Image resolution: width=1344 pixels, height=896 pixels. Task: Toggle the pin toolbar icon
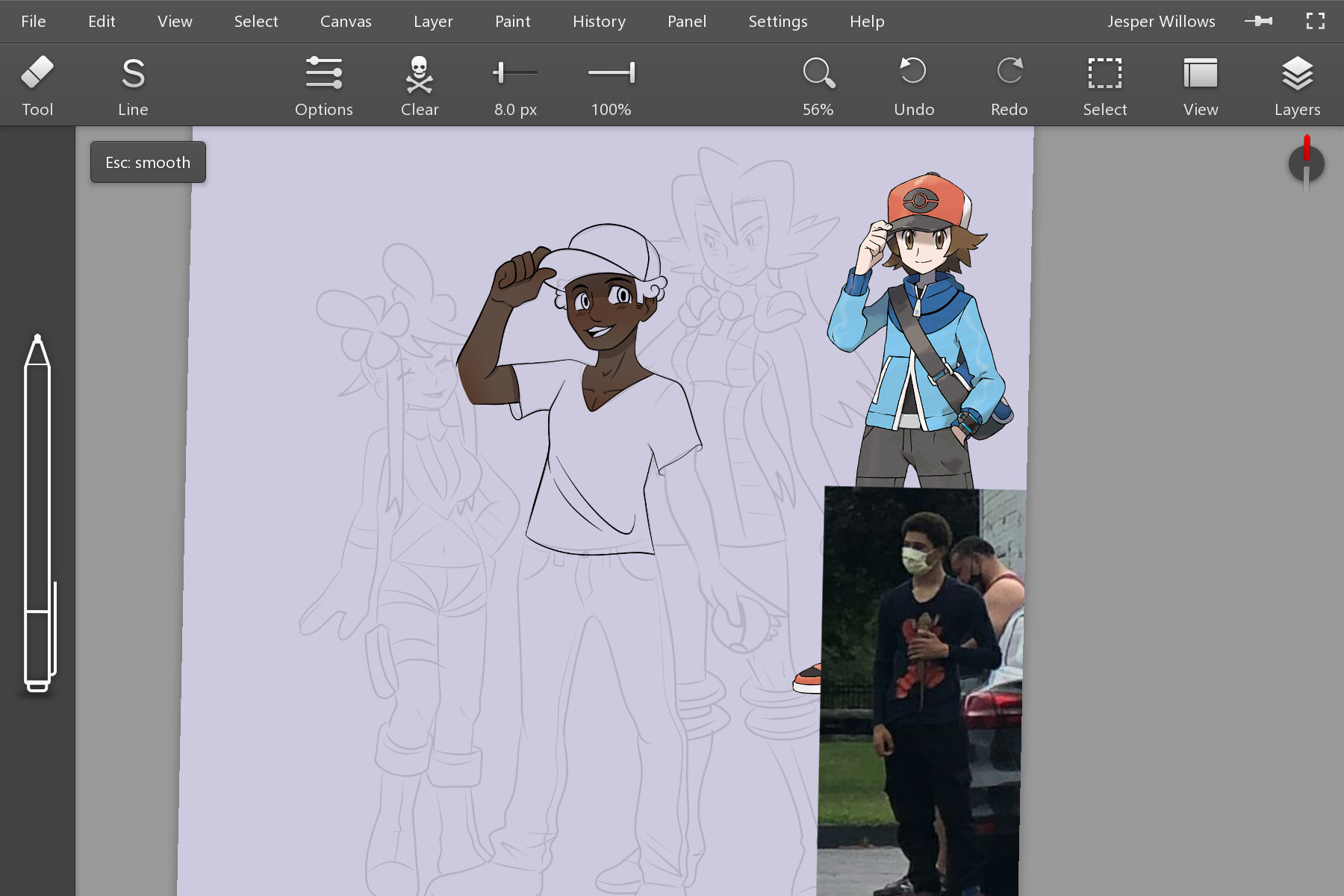pos(1258,21)
